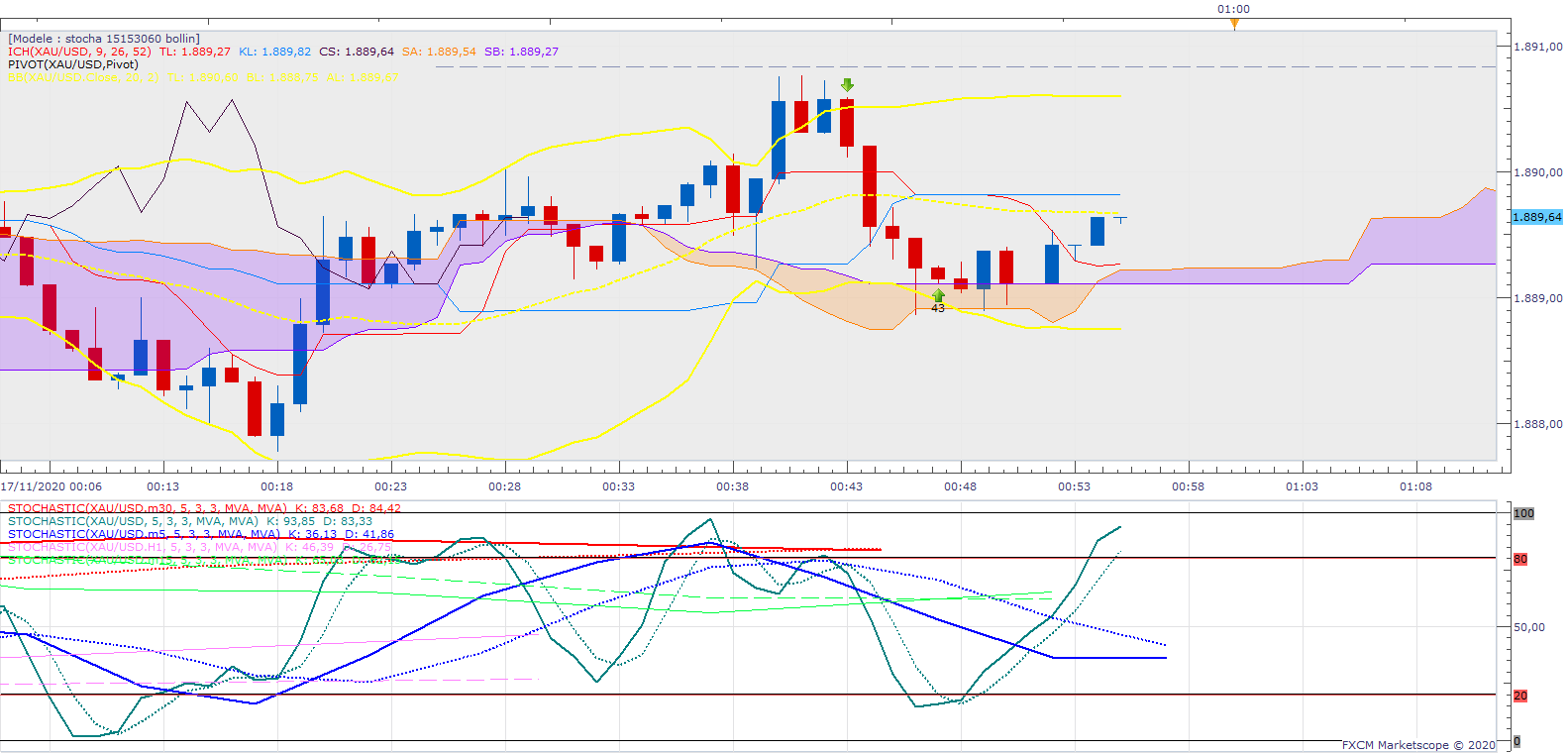This screenshot has width=1568, height=753.
Task: Select the ICH(XAU/USD, 9, 26, 52) indicator label
Action: coord(79,52)
